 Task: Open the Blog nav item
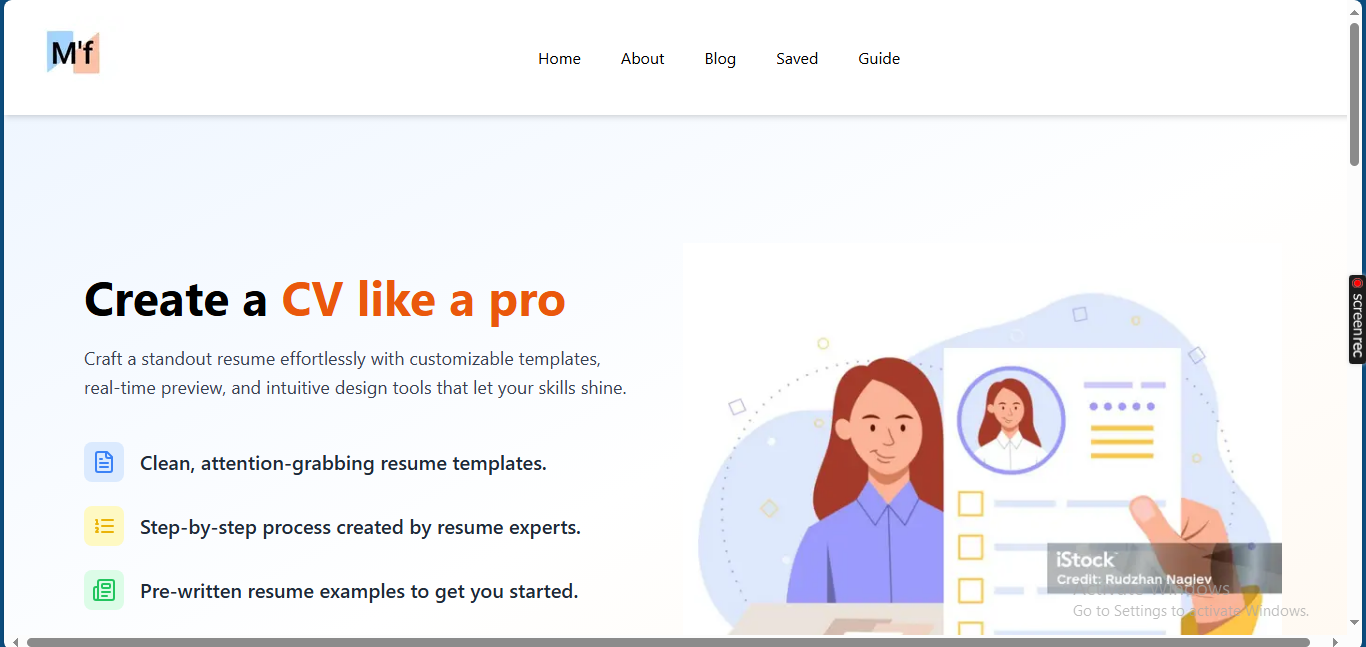tap(720, 59)
